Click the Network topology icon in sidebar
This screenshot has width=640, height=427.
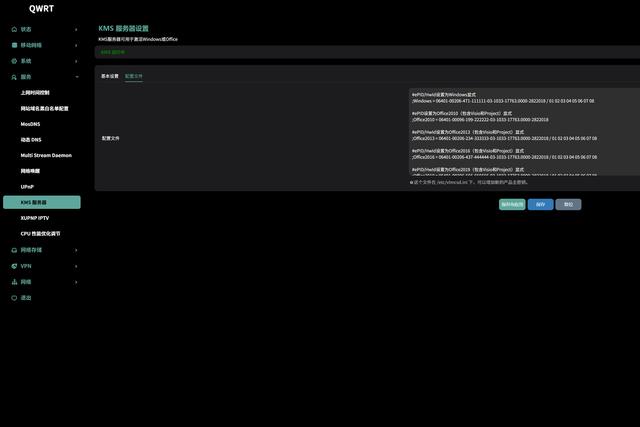[14, 282]
